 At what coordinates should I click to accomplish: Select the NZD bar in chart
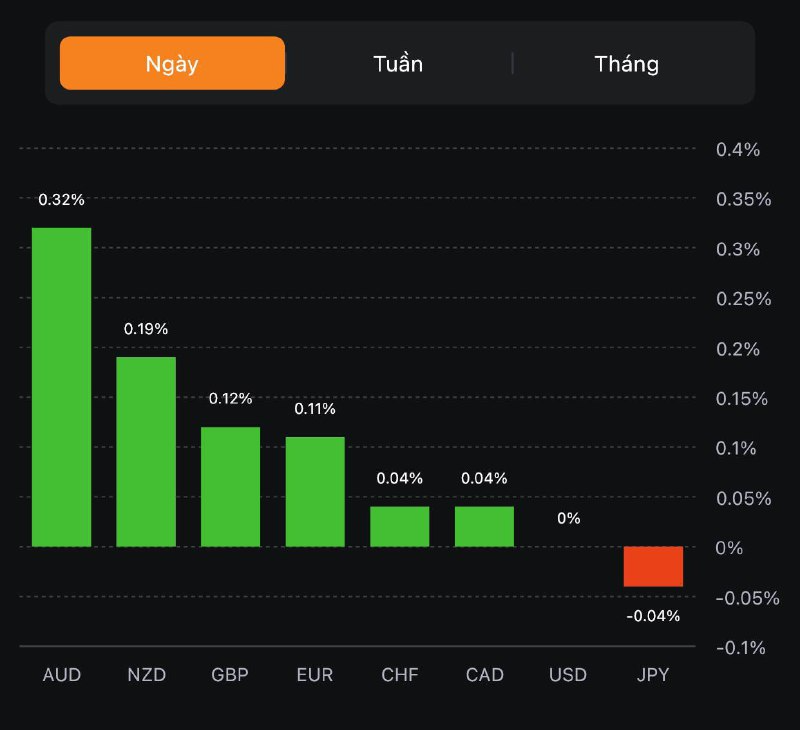coord(146,451)
